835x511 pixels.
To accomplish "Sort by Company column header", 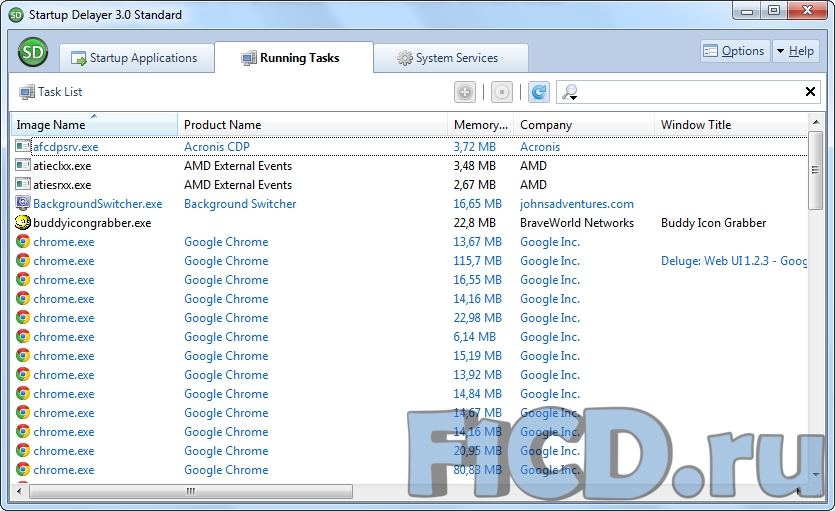I will click(584, 125).
